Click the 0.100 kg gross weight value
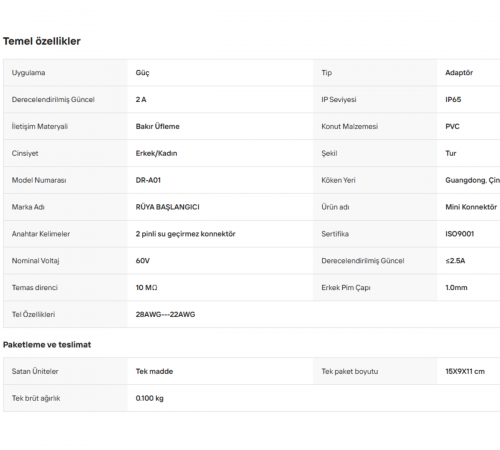 coord(149,398)
